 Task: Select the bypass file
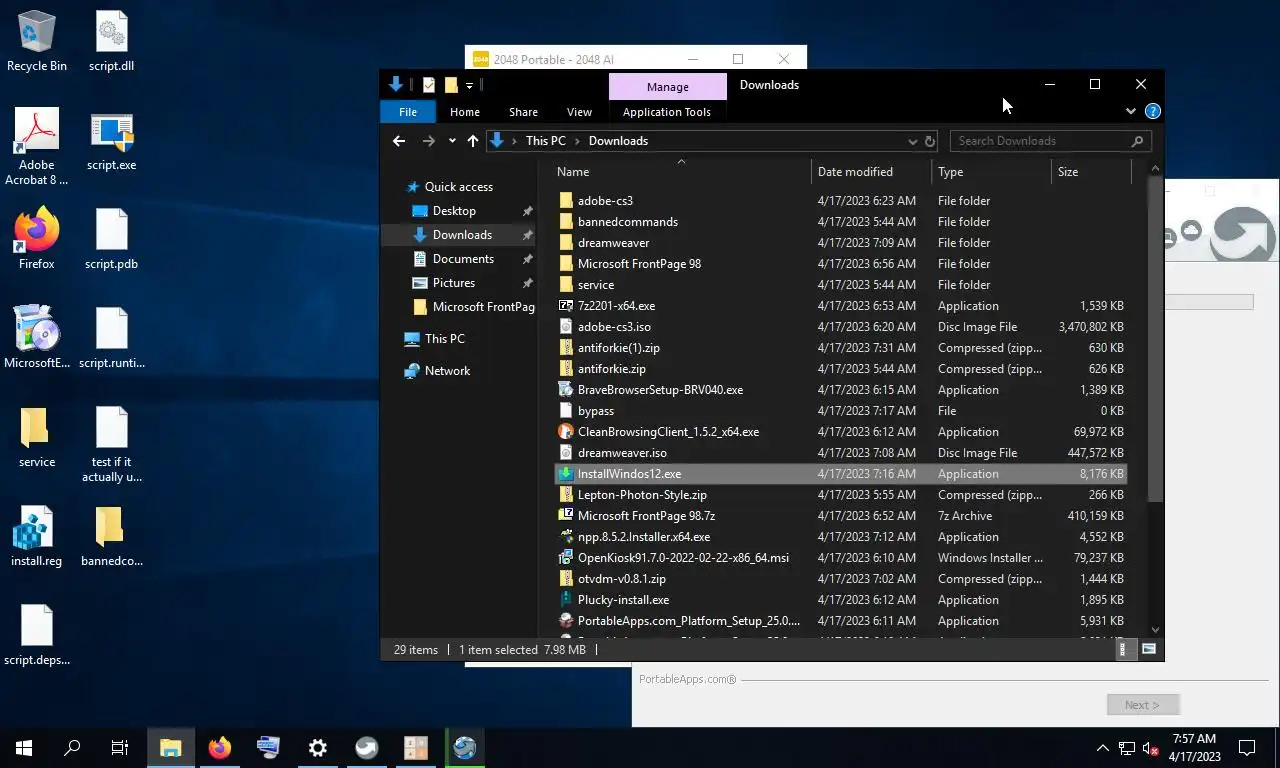click(840, 411)
